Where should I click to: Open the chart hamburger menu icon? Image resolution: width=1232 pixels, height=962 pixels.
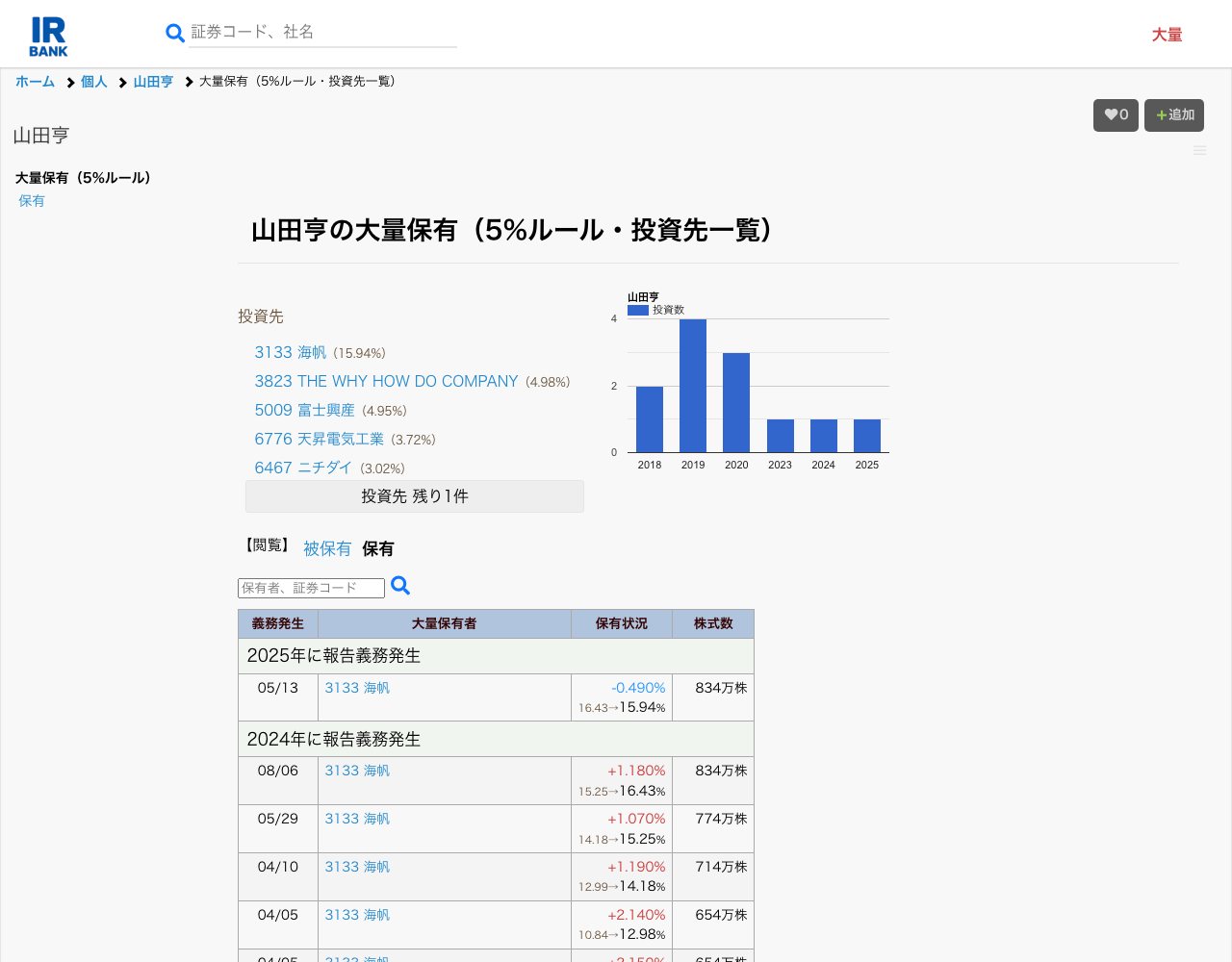[x=1199, y=150]
